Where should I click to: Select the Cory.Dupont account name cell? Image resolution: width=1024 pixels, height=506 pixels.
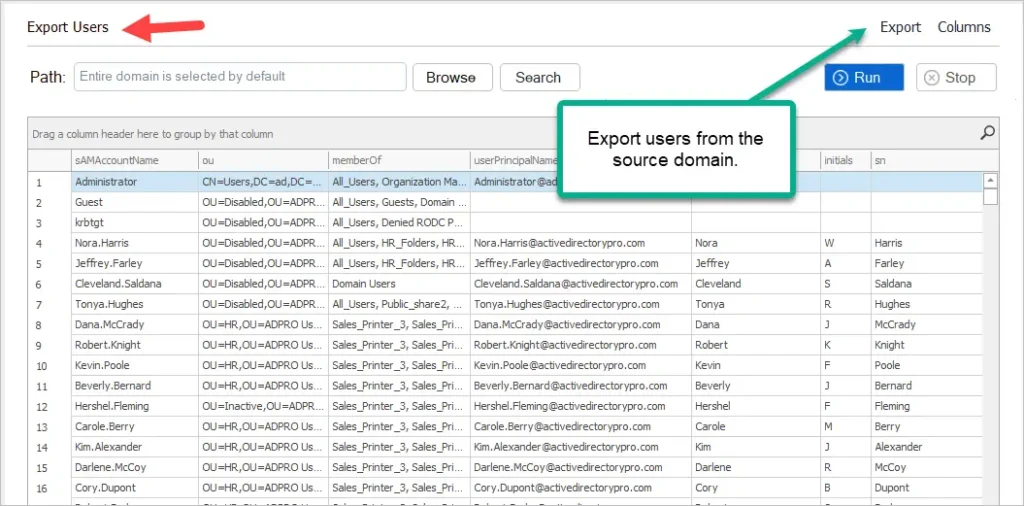[x=135, y=487]
